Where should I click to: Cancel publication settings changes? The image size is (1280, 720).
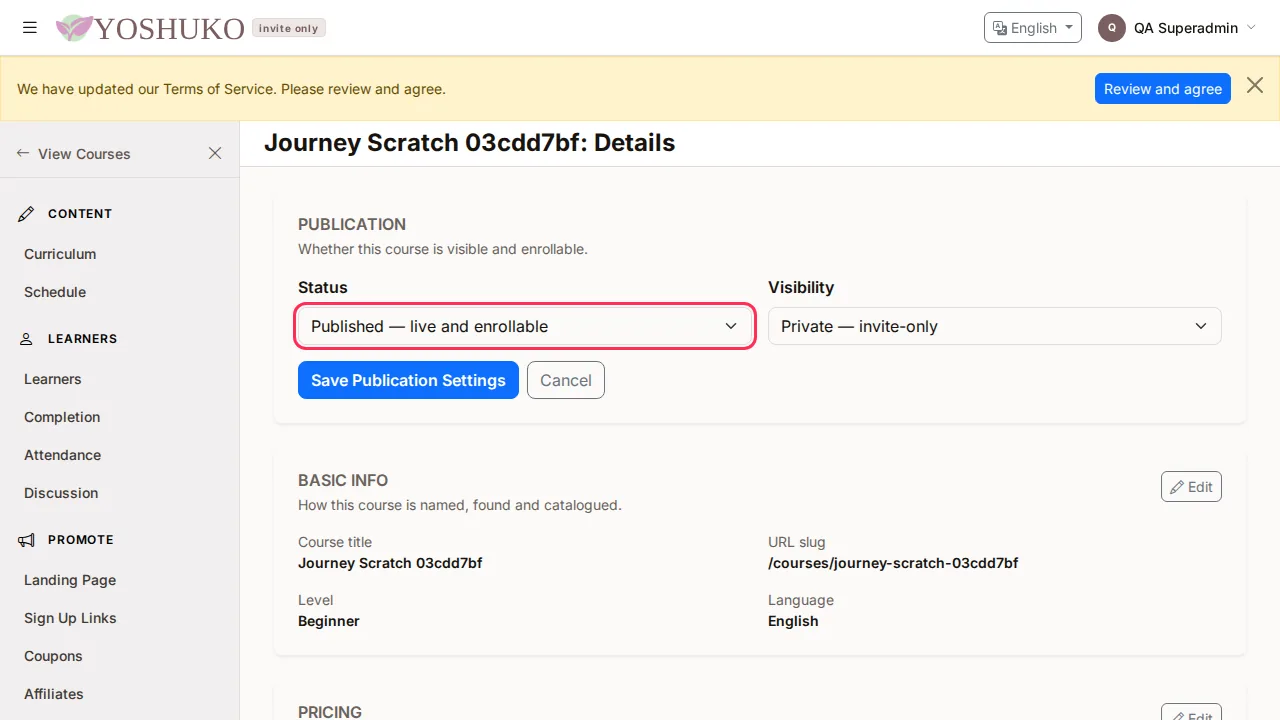pyautogui.click(x=566, y=380)
